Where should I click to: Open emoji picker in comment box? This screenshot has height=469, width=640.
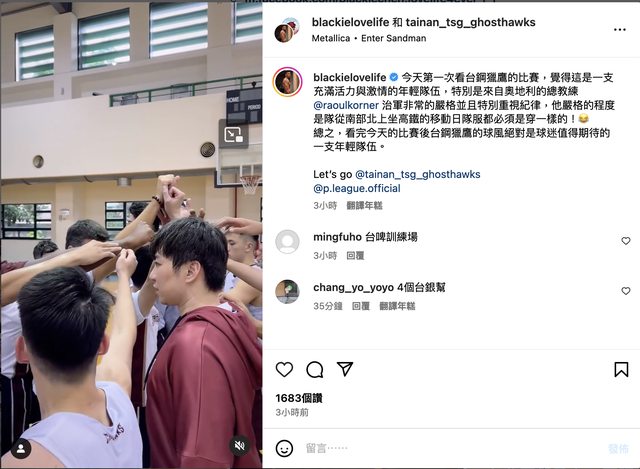pos(284,448)
